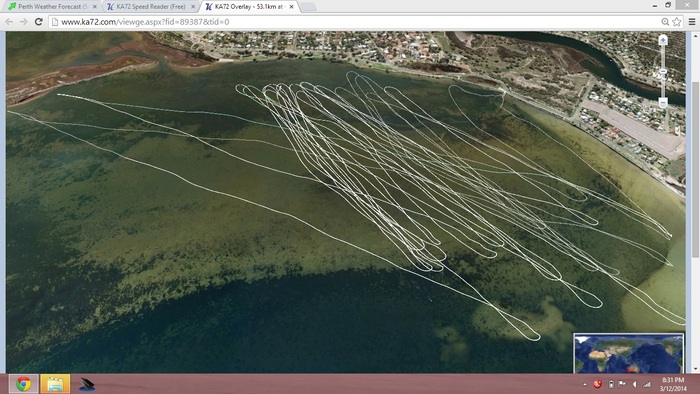Click the world overview mini-map
Viewport: 700px width, 394px height.
pyautogui.click(x=629, y=353)
